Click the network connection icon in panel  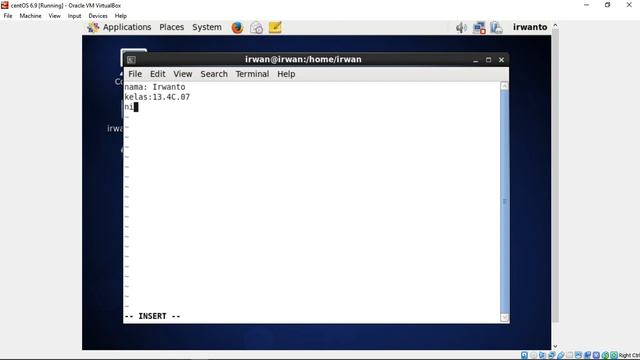point(479,27)
